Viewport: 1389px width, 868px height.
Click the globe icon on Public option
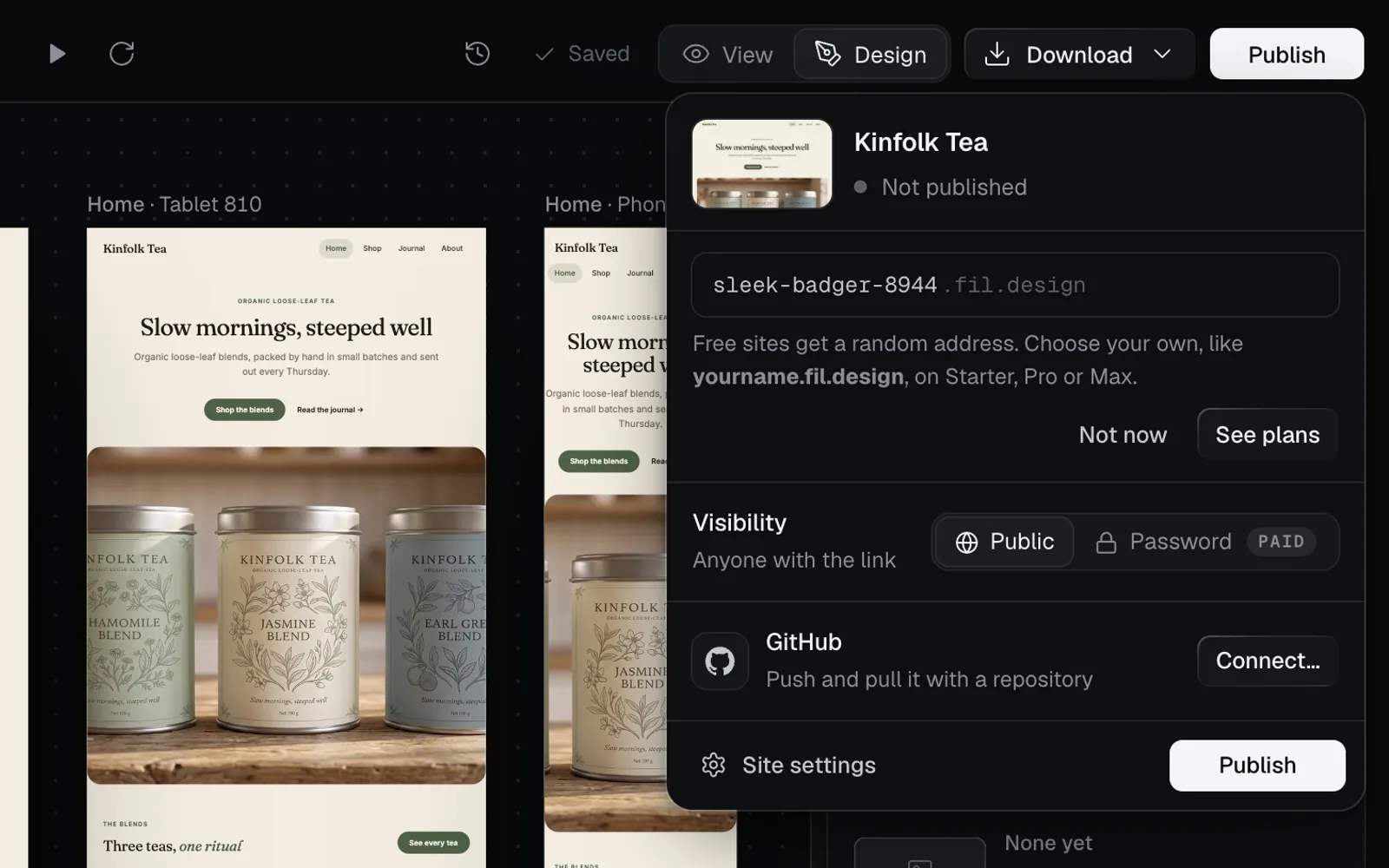pyautogui.click(x=967, y=542)
